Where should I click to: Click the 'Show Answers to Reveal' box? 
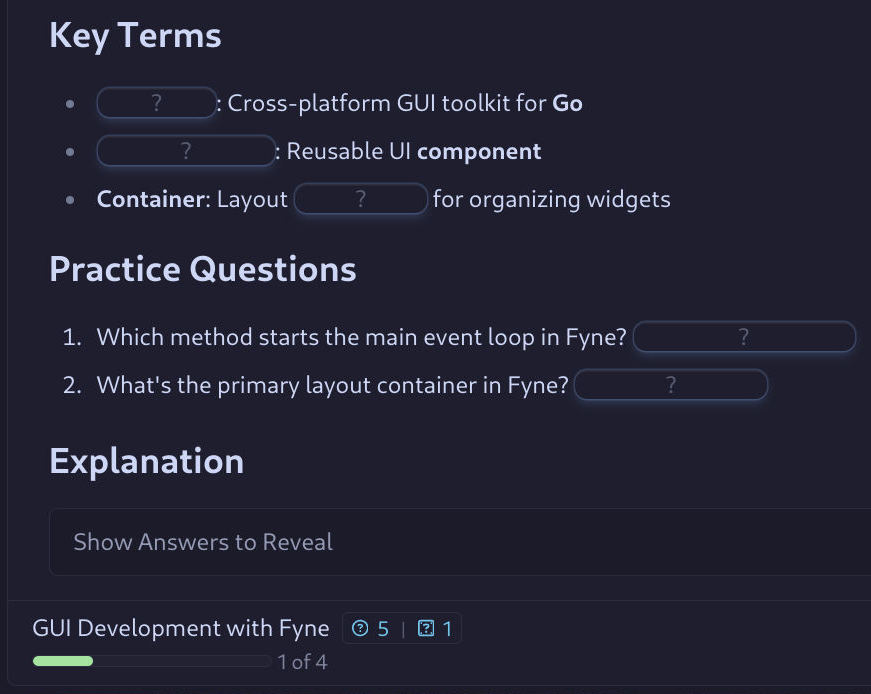(460, 542)
